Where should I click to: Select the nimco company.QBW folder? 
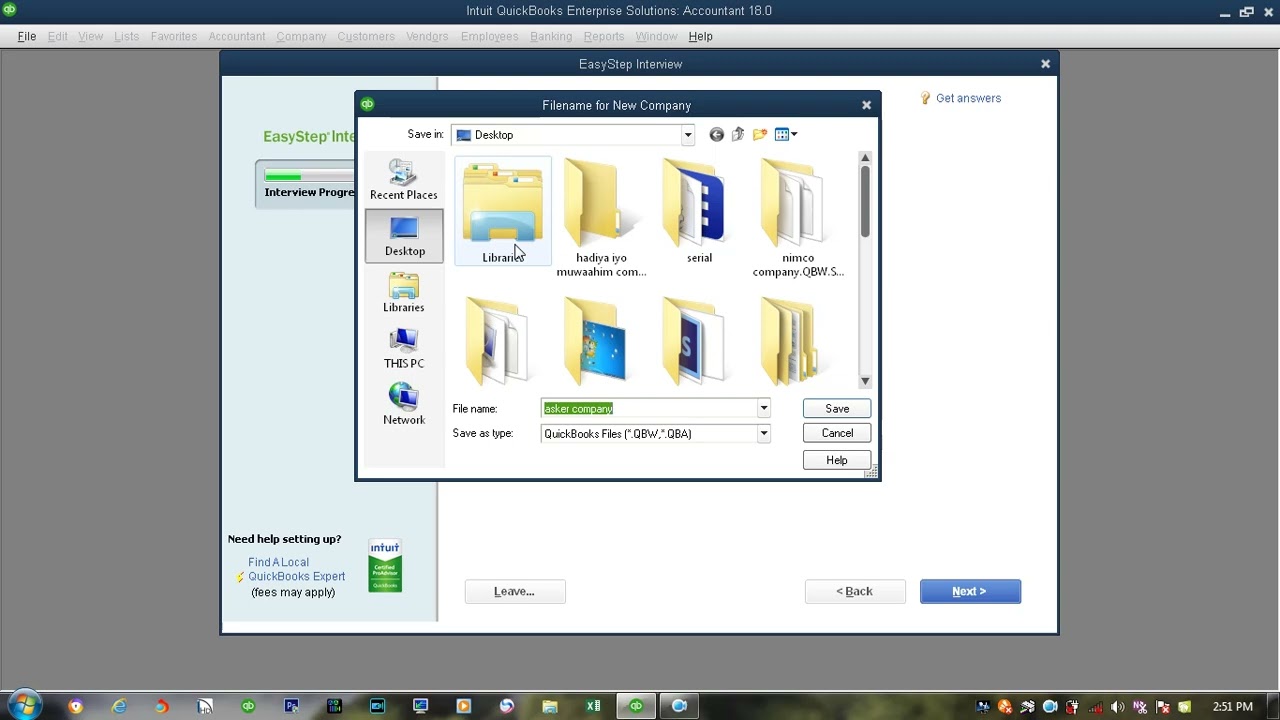point(798,219)
